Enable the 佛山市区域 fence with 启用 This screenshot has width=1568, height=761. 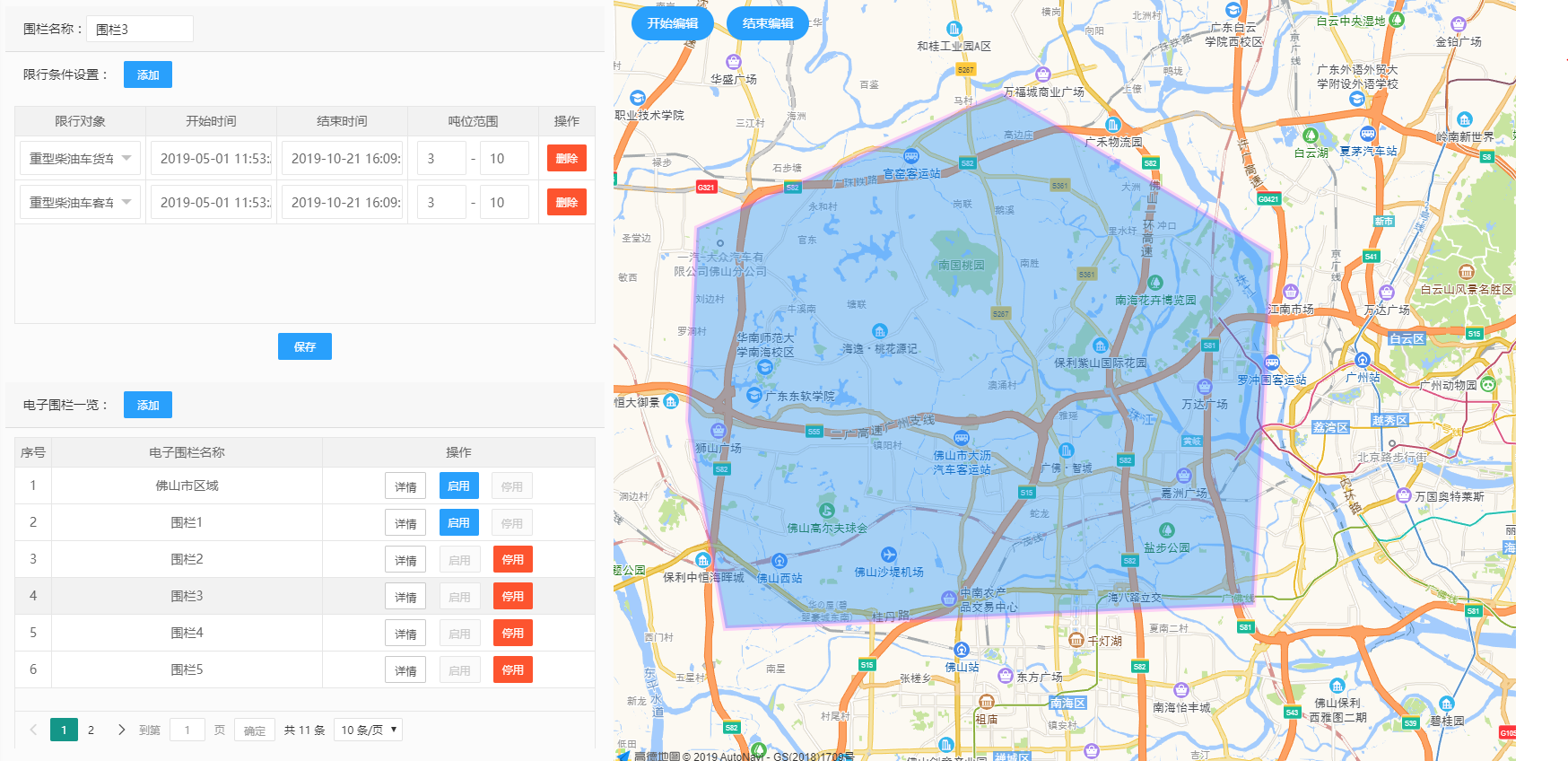[458, 485]
